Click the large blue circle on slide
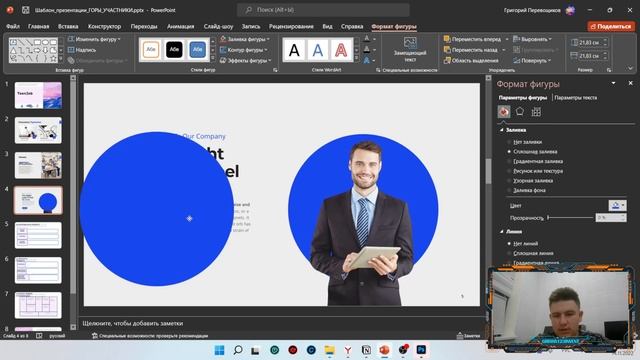Image resolution: width=640 pixels, height=360 pixels. (157, 209)
